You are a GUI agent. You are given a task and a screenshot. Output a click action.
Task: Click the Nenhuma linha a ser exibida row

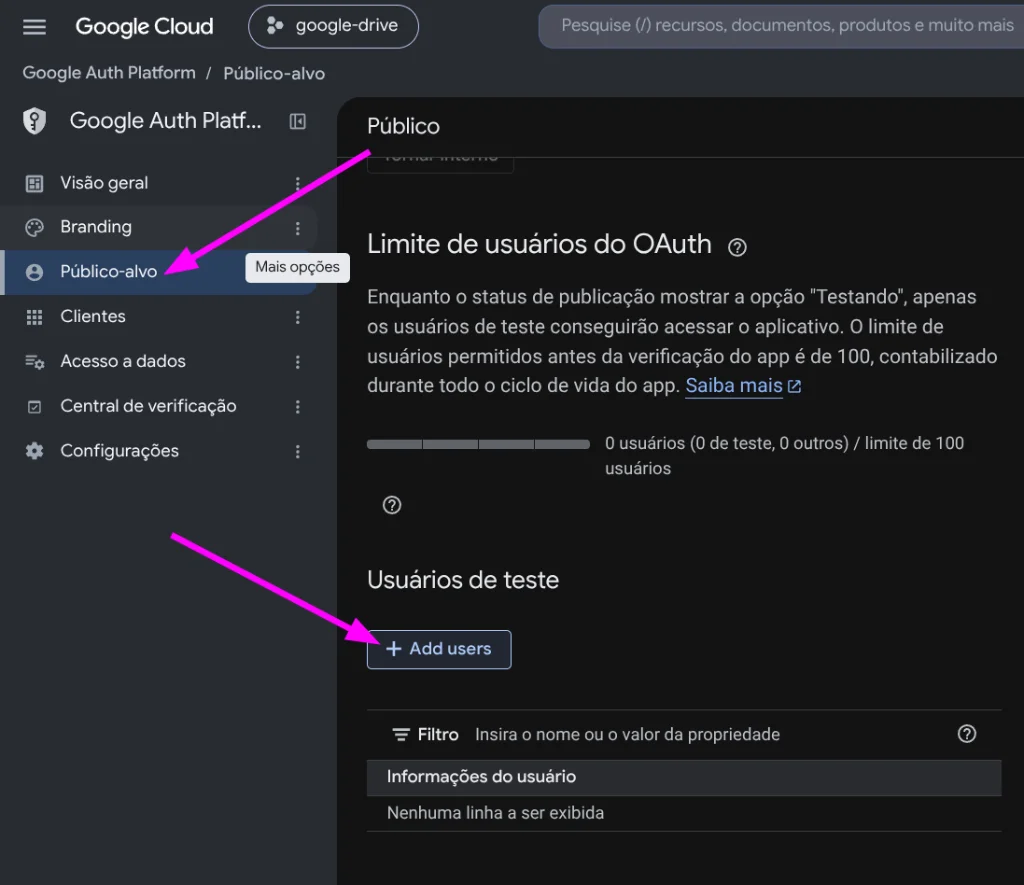tap(684, 813)
